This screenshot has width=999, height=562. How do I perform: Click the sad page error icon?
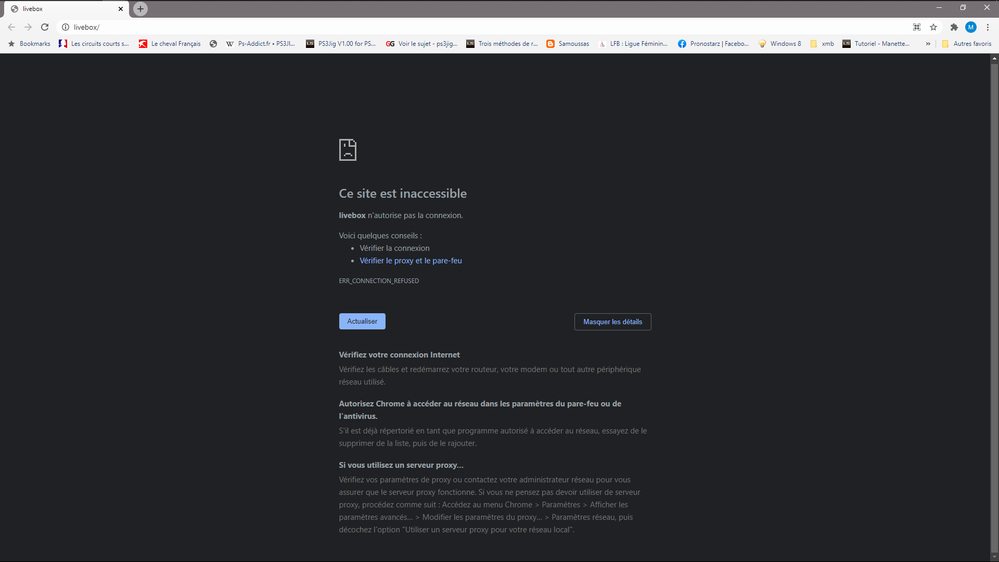(348, 150)
